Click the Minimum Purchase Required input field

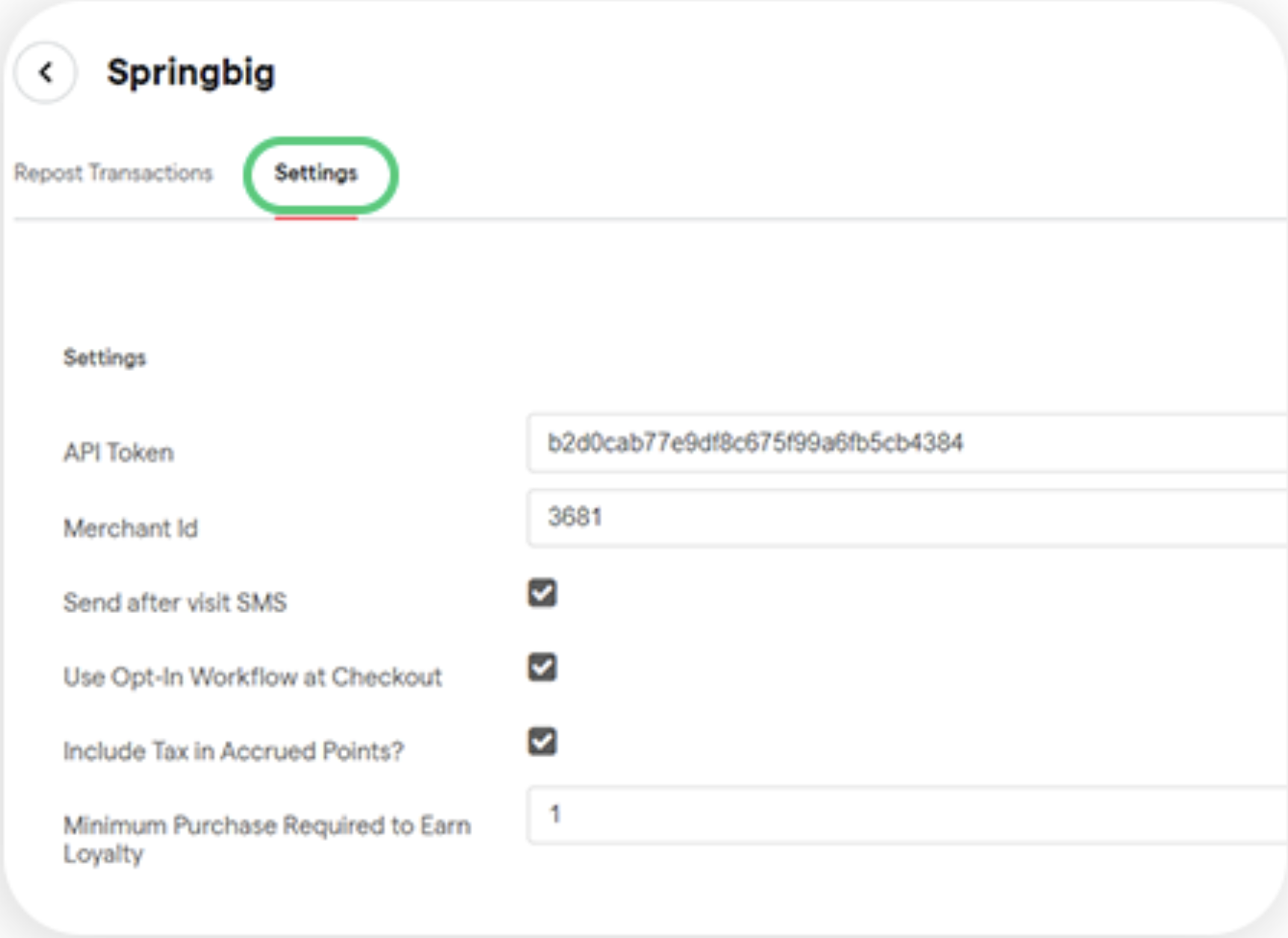907,815
